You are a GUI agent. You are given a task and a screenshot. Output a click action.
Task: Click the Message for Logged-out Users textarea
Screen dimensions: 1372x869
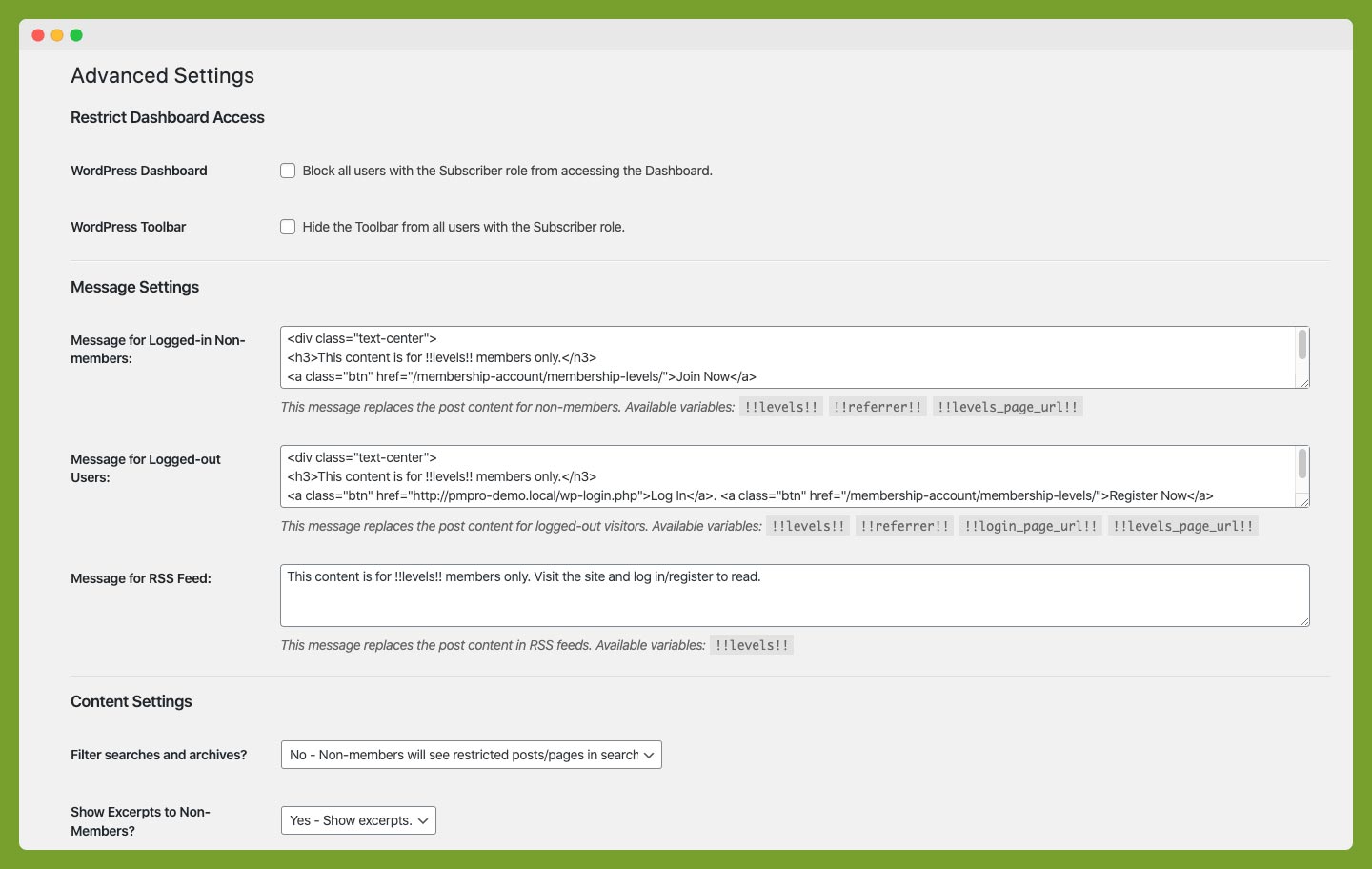795,476
